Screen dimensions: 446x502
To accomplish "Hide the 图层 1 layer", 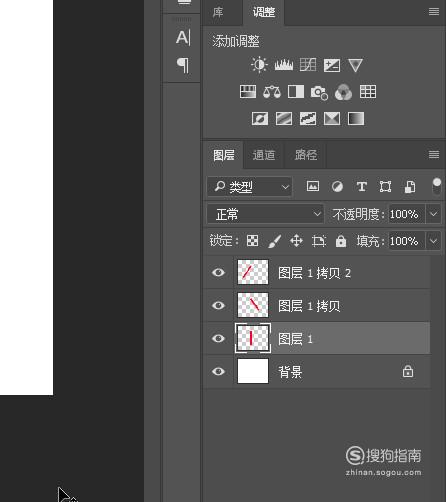I will [x=218, y=338].
